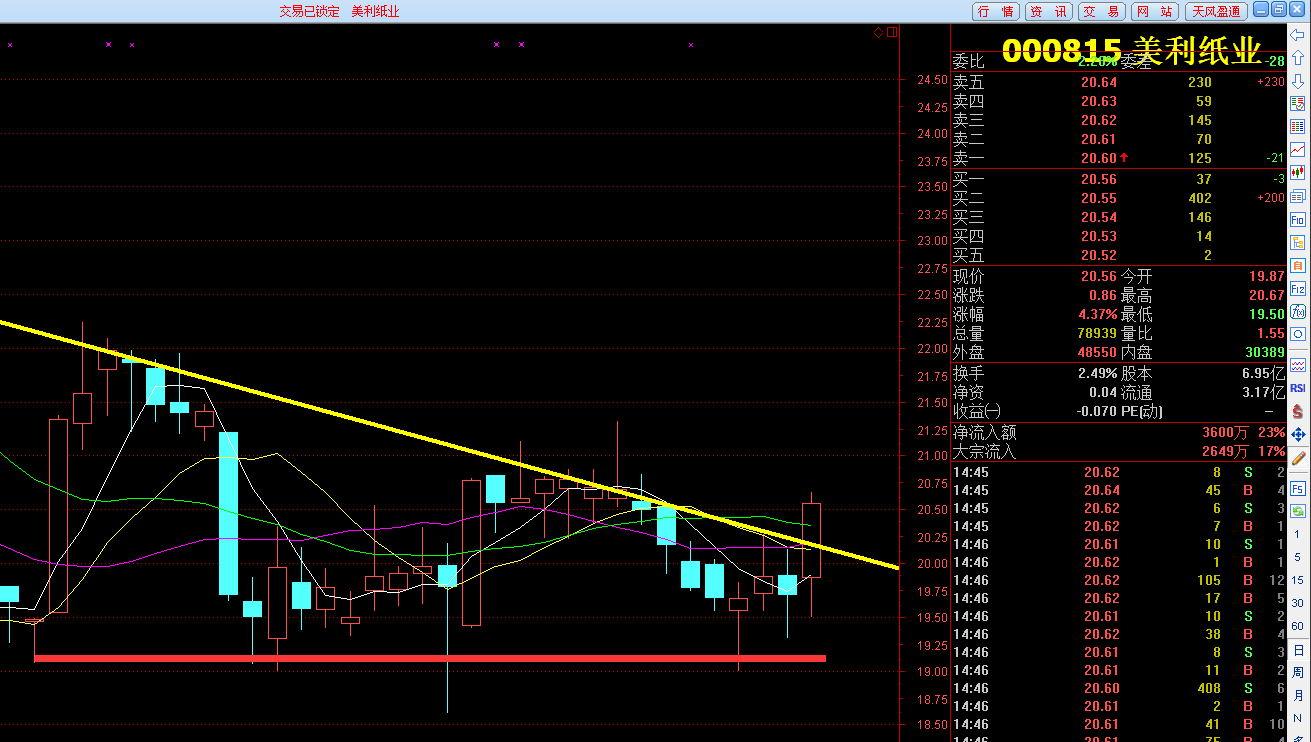Click the 卖五 ask price 20.64

pos(1099,82)
